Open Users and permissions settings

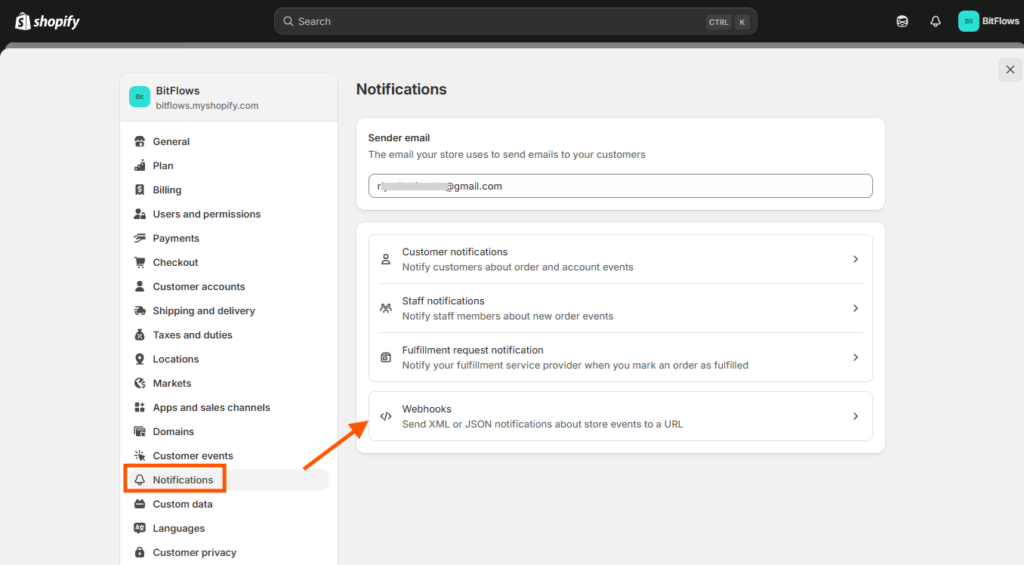206,214
